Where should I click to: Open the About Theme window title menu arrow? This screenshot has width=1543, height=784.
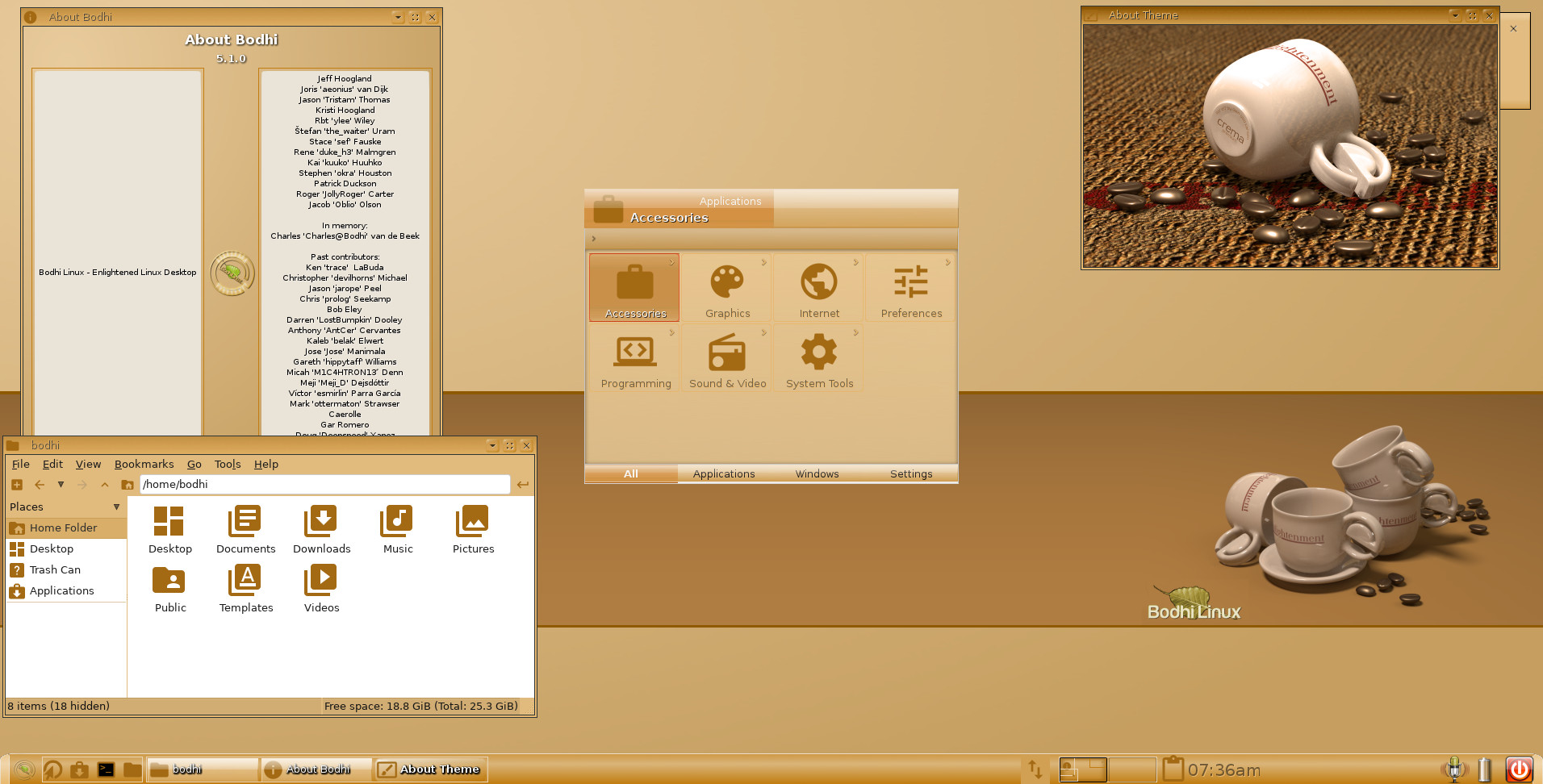1454,15
